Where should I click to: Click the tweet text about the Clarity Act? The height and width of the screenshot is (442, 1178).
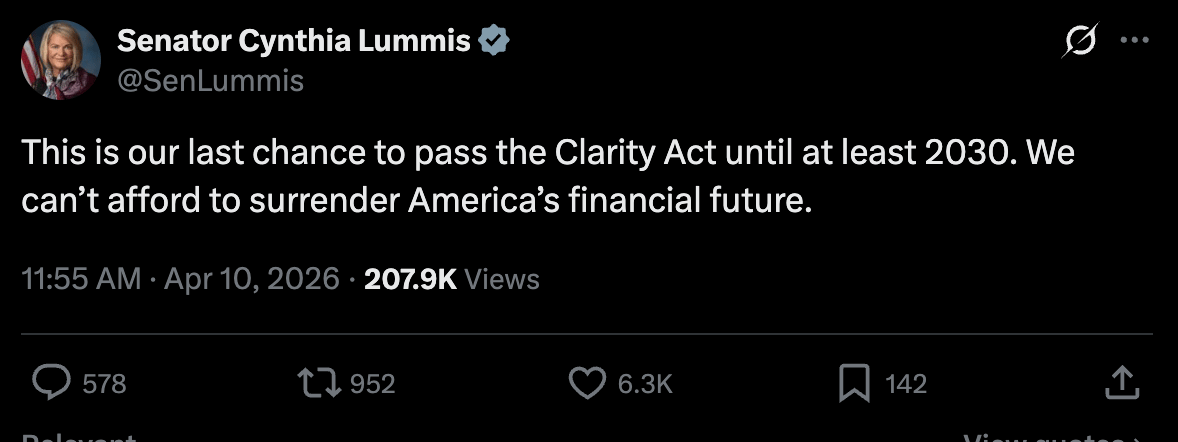pos(548,177)
